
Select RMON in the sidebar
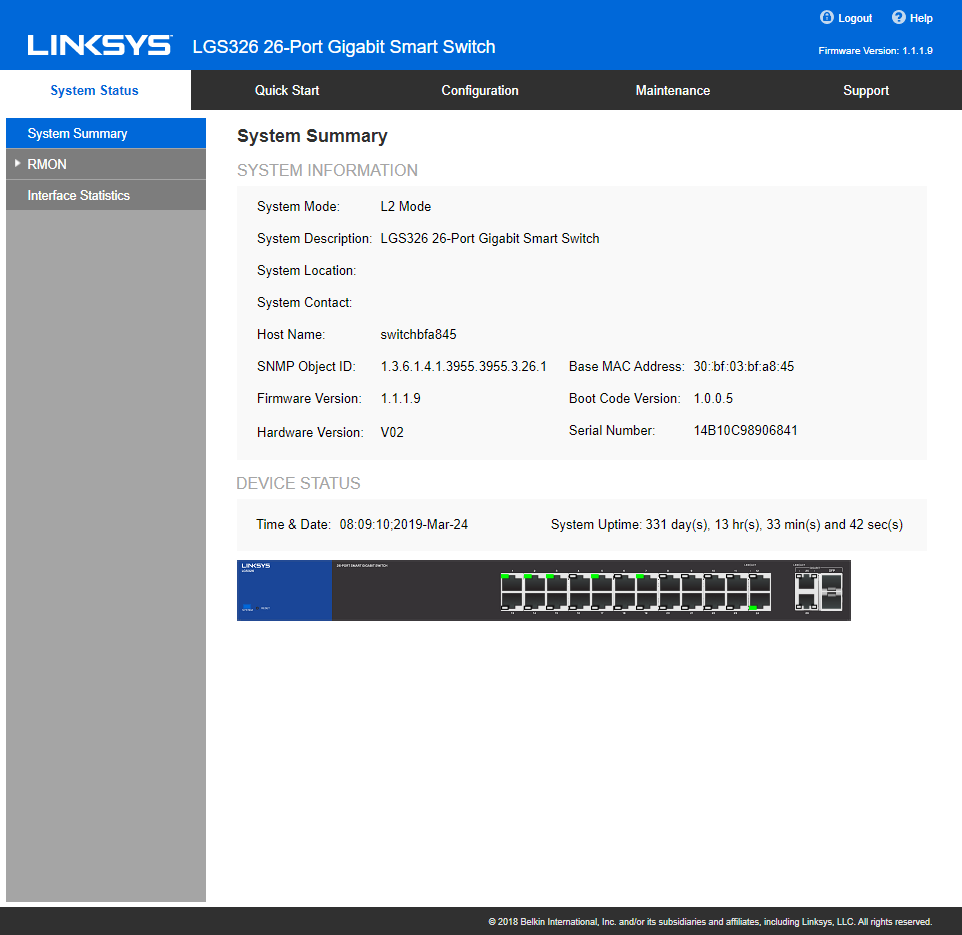point(47,164)
